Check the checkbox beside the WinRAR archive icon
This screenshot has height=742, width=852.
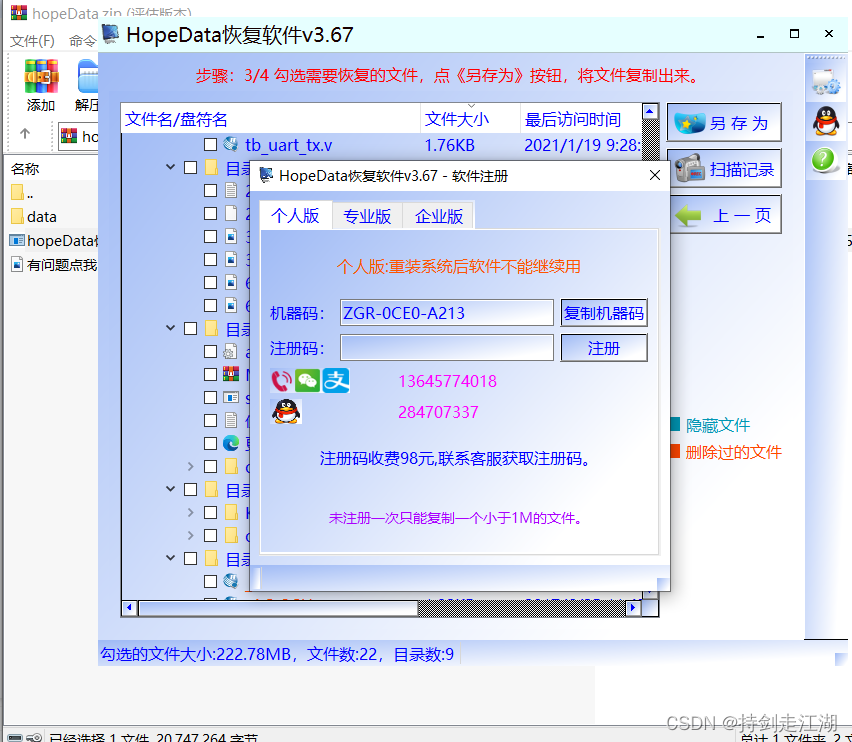[210, 374]
